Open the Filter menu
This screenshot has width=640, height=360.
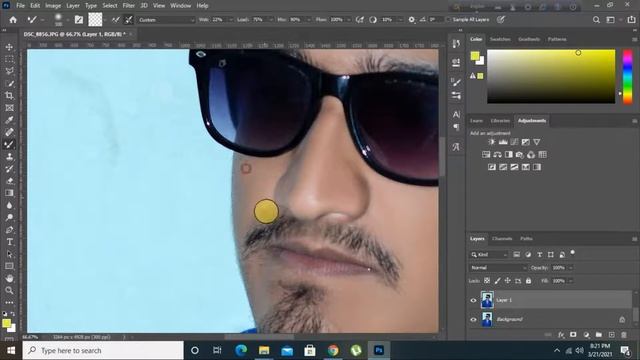coord(129,6)
